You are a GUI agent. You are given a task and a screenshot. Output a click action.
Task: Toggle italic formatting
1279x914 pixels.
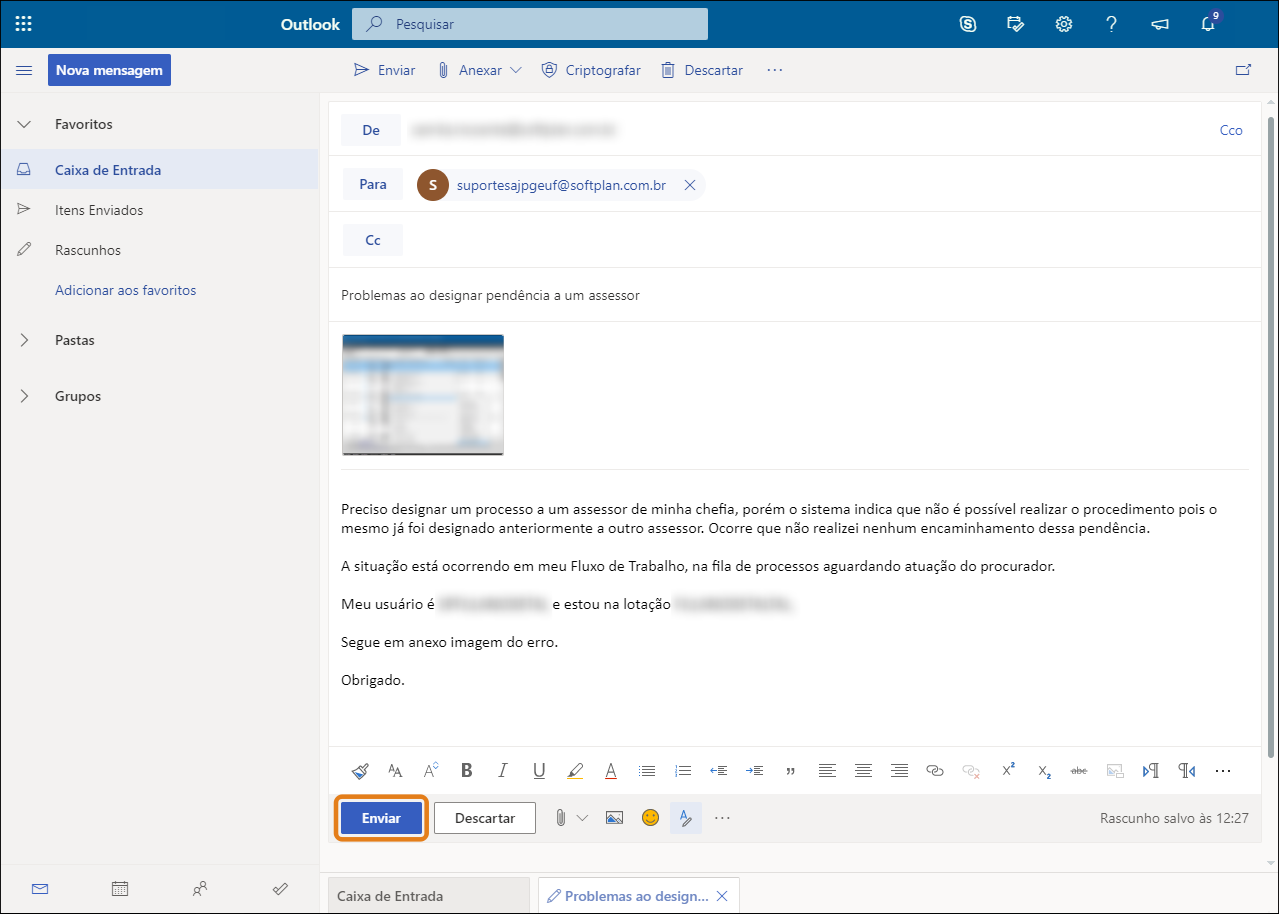click(502, 771)
